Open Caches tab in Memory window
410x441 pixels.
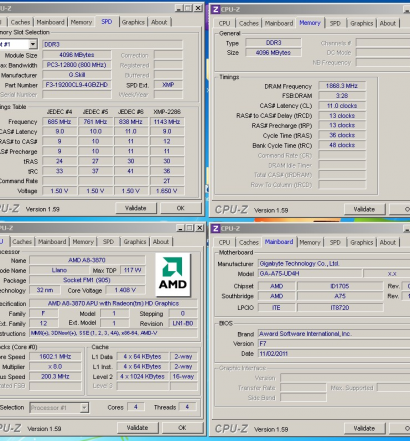pos(249,23)
